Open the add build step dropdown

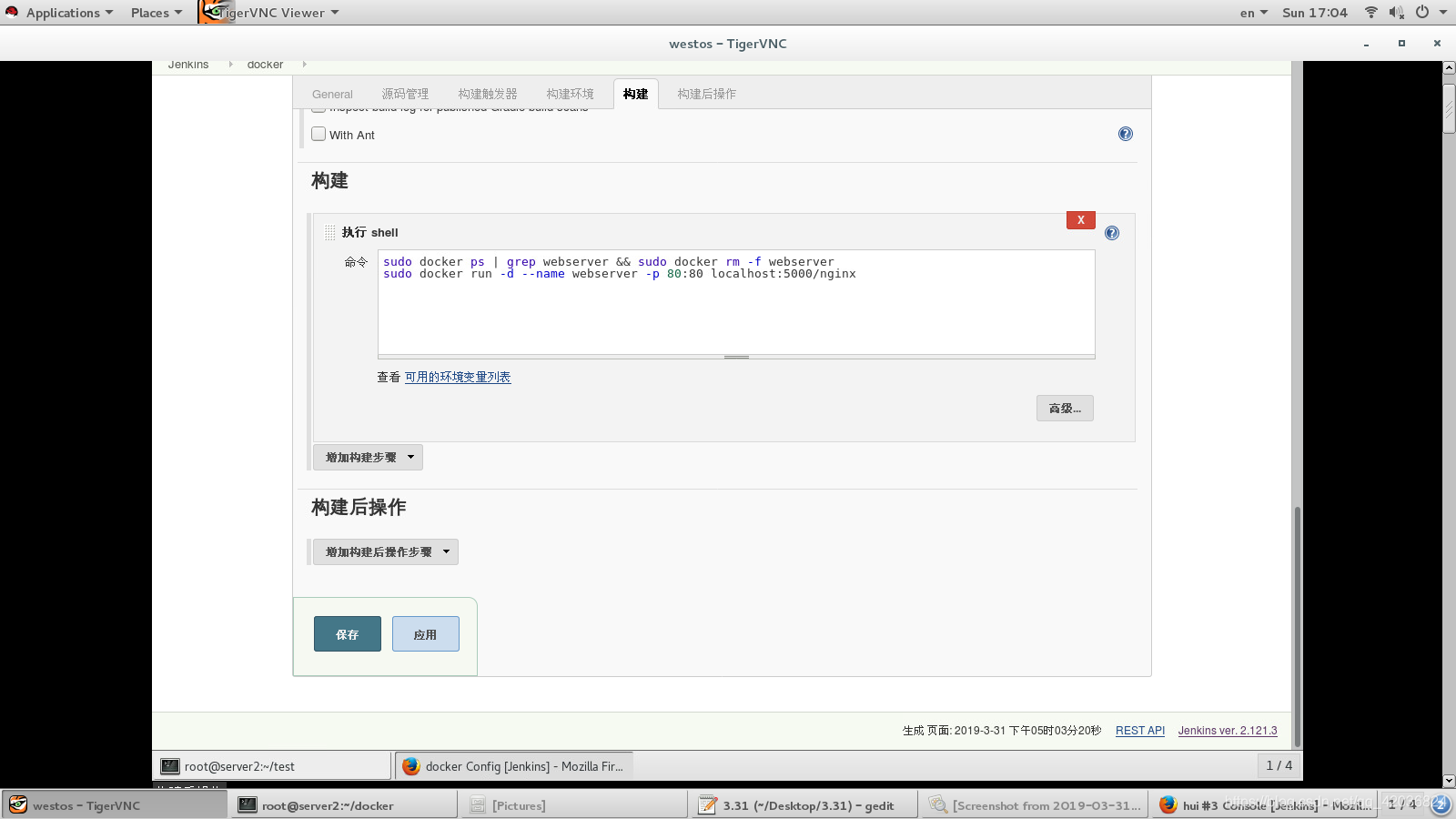click(x=368, y=457)
